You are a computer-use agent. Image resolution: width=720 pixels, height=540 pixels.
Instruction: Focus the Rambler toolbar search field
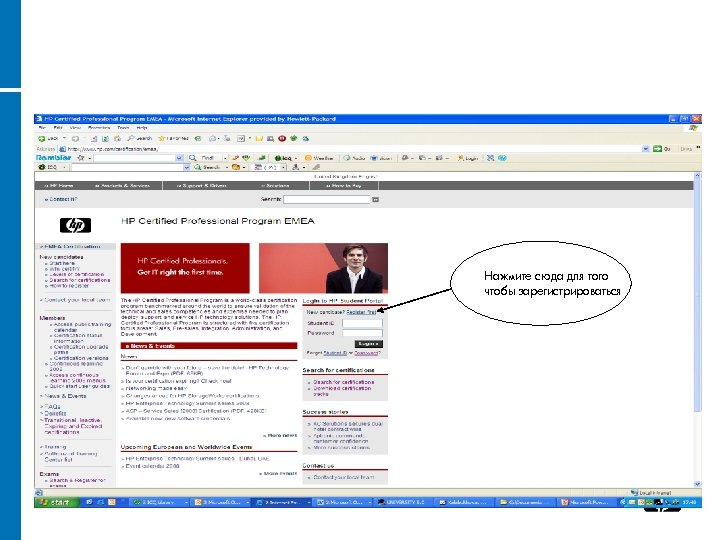tap(135, 158)
